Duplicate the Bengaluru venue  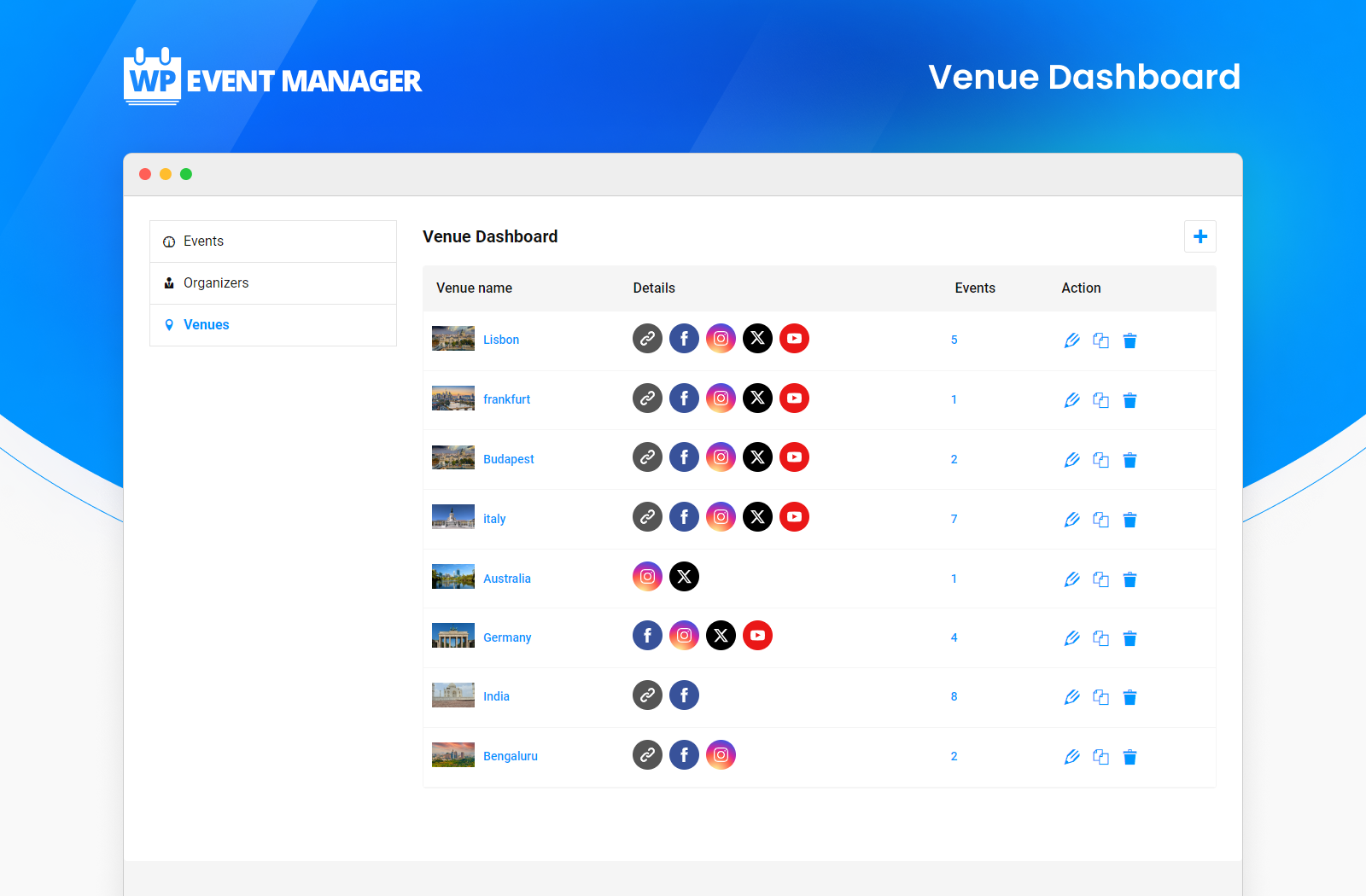(x=1101, y=757)
